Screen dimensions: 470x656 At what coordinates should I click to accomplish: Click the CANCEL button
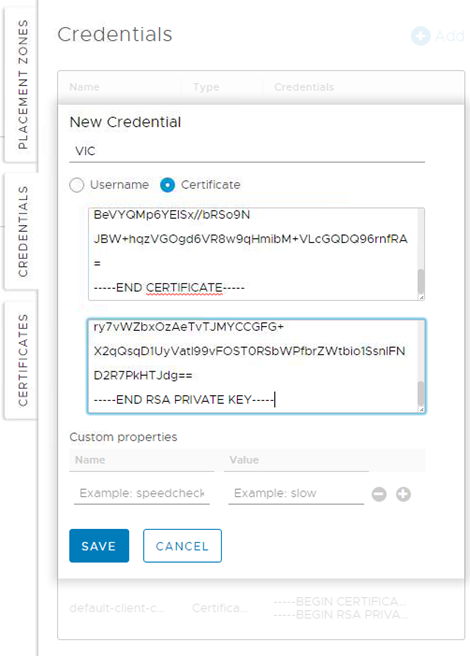click(x=182, y=546)
